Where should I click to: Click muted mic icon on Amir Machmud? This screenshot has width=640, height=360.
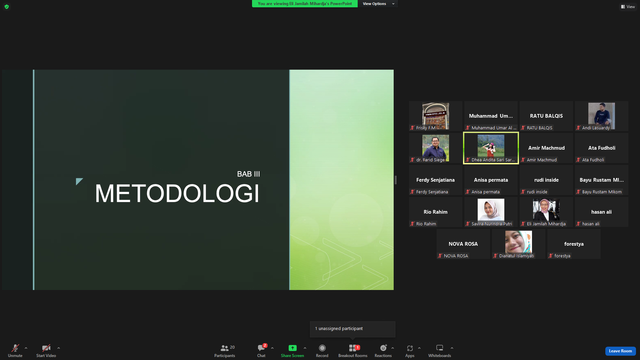[523, 160]
